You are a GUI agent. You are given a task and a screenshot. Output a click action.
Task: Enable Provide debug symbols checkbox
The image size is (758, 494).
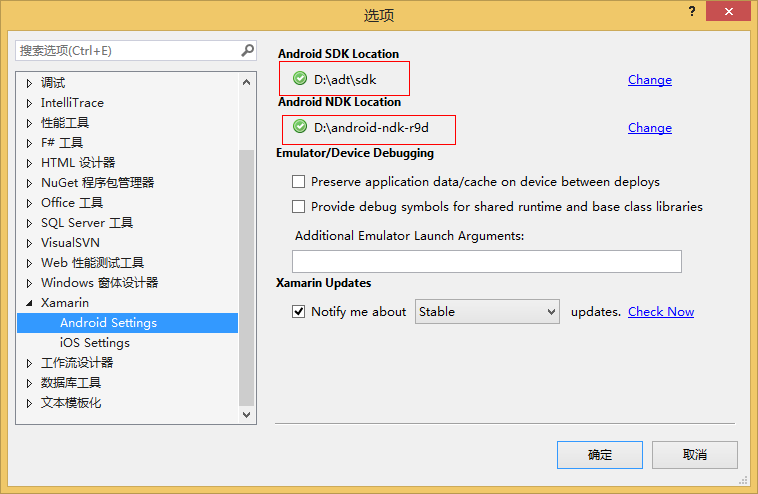(299, 207)
